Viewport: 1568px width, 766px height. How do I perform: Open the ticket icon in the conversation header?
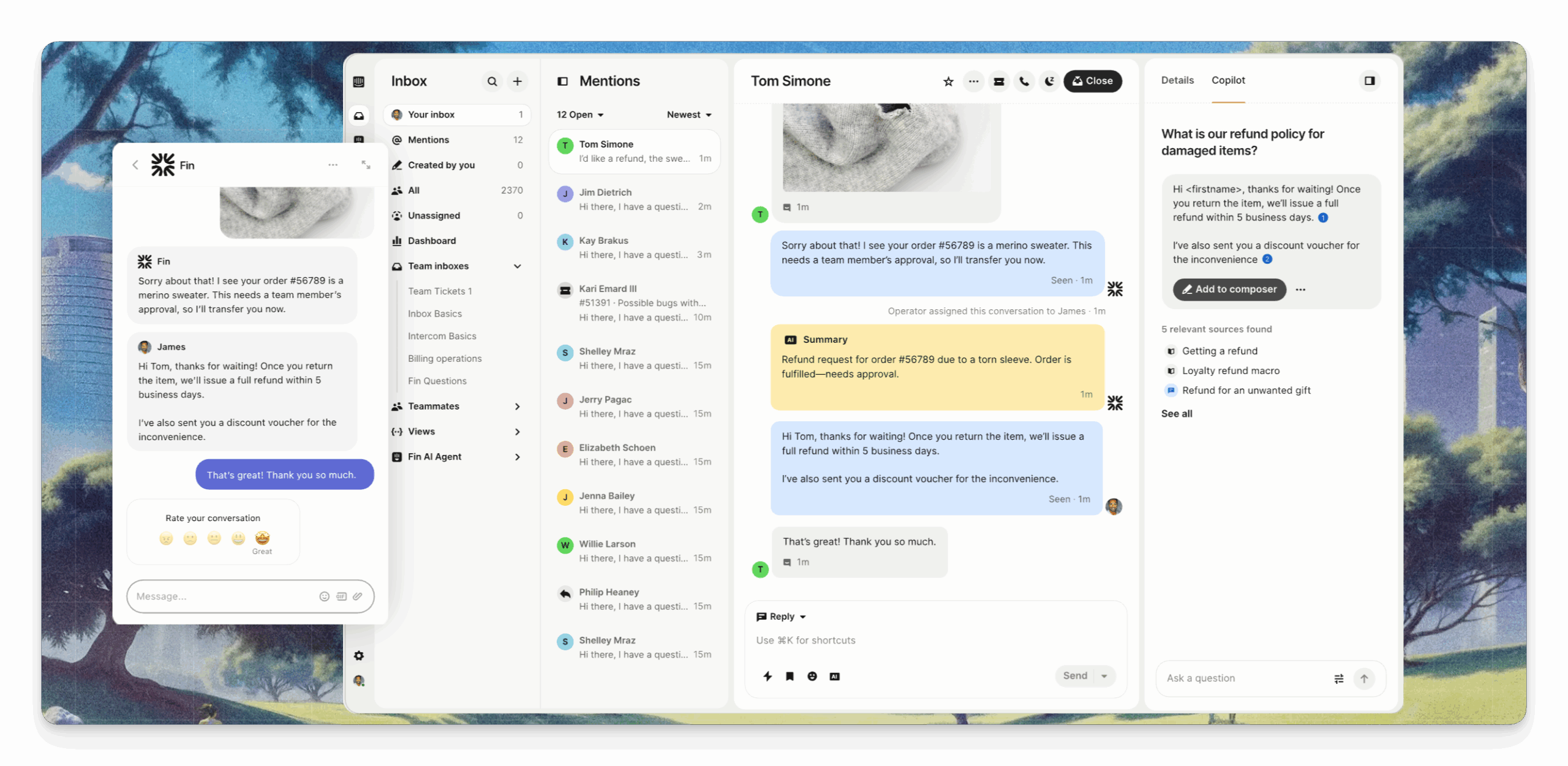click(998, 81)
